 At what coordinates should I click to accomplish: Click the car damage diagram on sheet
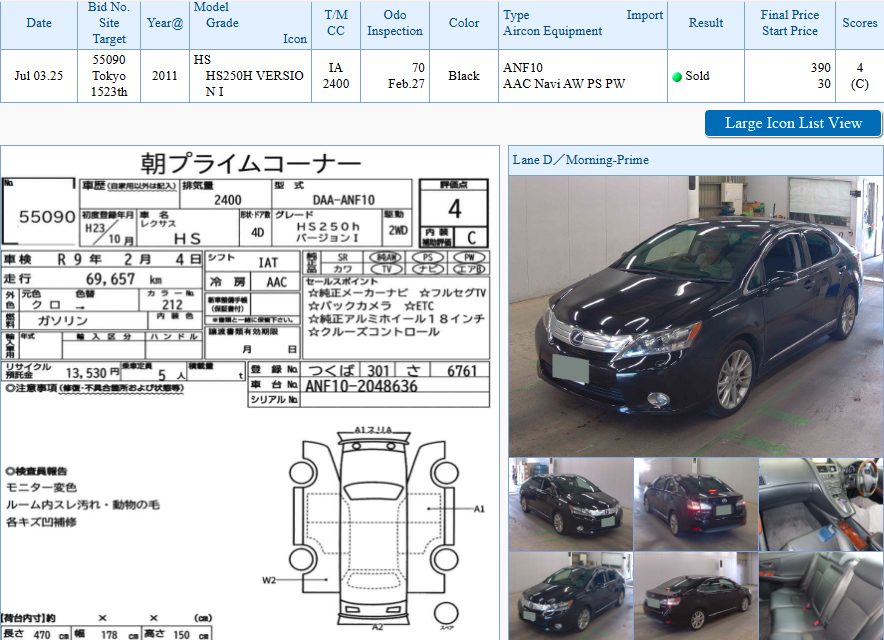[x=374, y=530]
